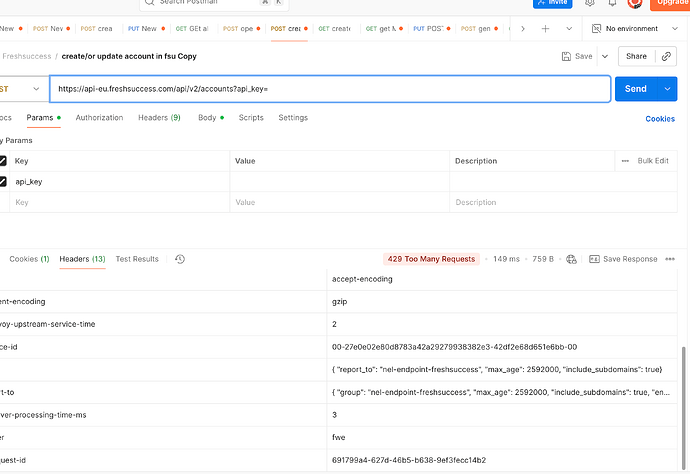This screenshot has height=474, width=690.
Task: Select the gzip header value
Action: 339,302
